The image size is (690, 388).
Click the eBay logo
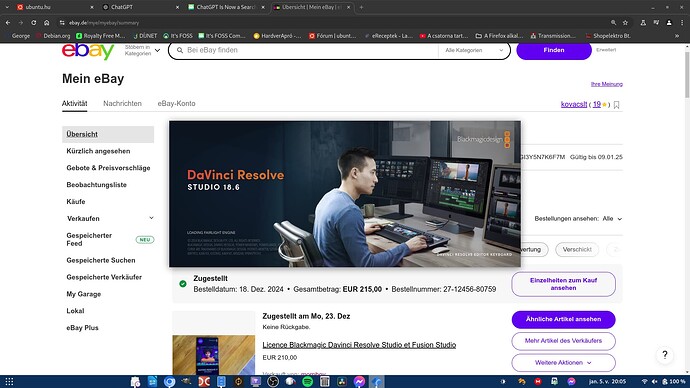pyautogui.click(x=88, y=51)
